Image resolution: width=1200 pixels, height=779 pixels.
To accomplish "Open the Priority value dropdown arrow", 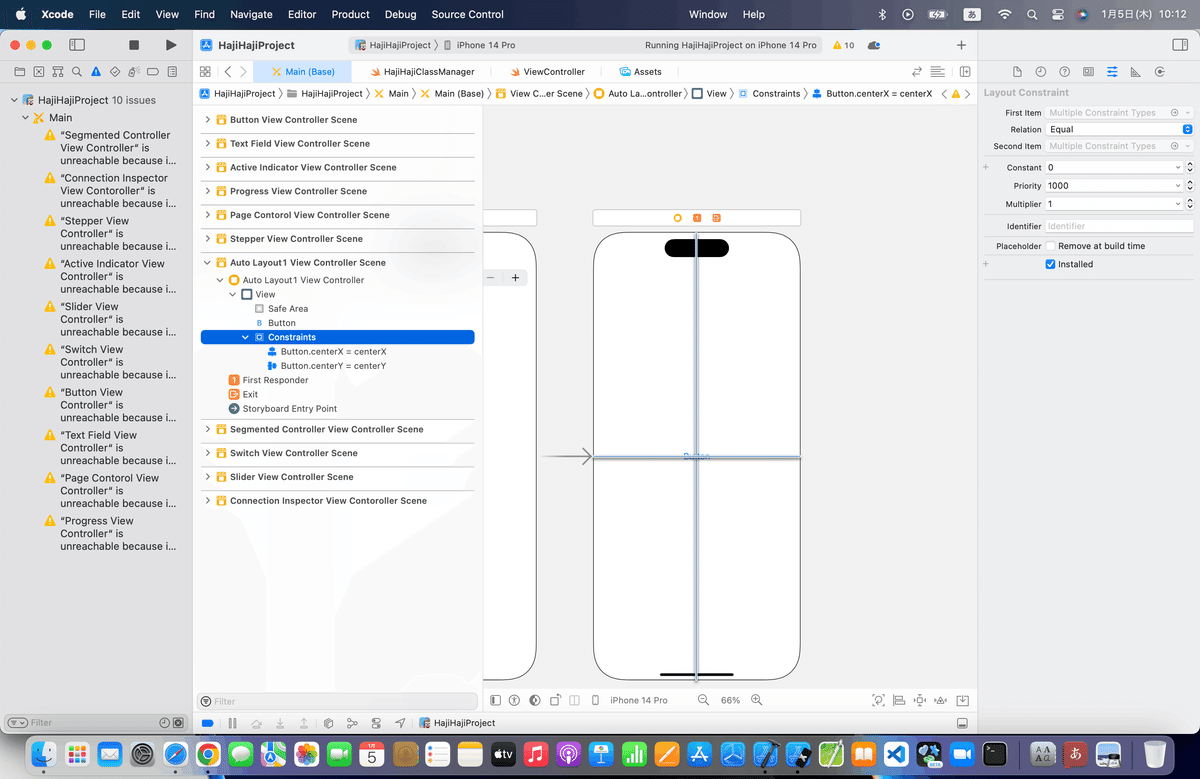I will 1177,186.
